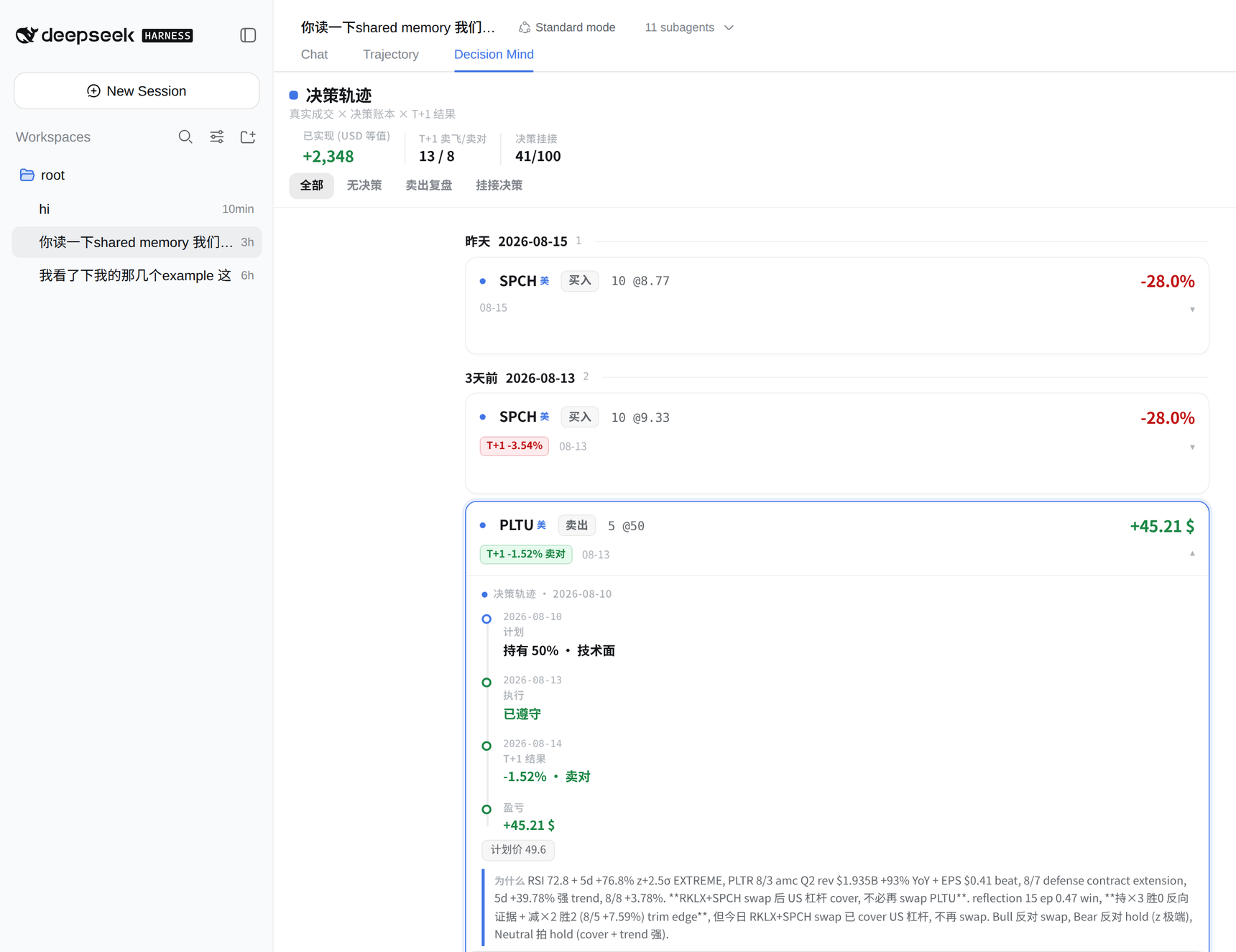Select the Decision Mind tab
Screen dimensions: 1236x952
pos(494,55)
